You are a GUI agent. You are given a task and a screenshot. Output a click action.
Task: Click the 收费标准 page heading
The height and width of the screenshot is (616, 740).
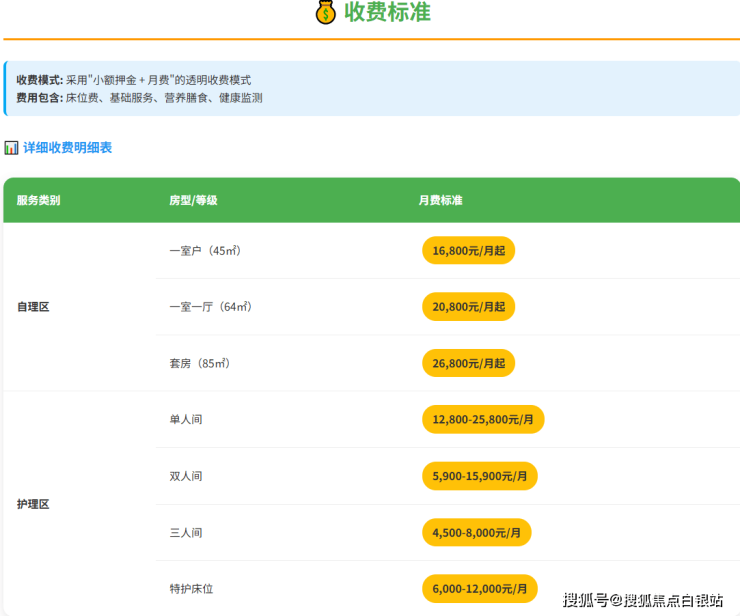pyautogui.click(x=387, y=13)
